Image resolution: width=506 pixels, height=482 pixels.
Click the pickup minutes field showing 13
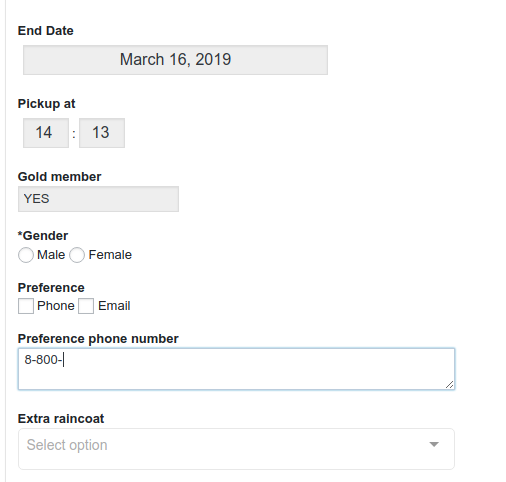102,133
